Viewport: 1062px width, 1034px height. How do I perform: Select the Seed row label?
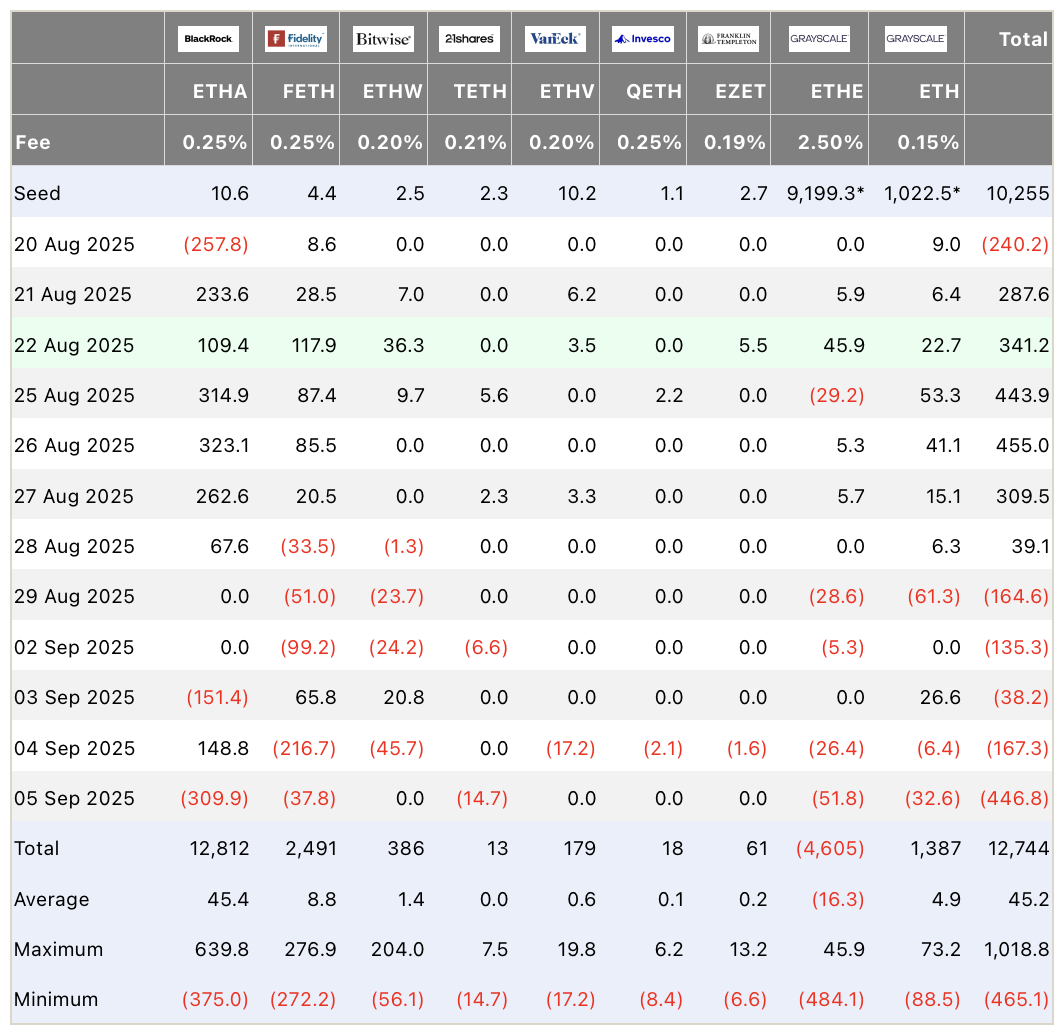(38, 193)
